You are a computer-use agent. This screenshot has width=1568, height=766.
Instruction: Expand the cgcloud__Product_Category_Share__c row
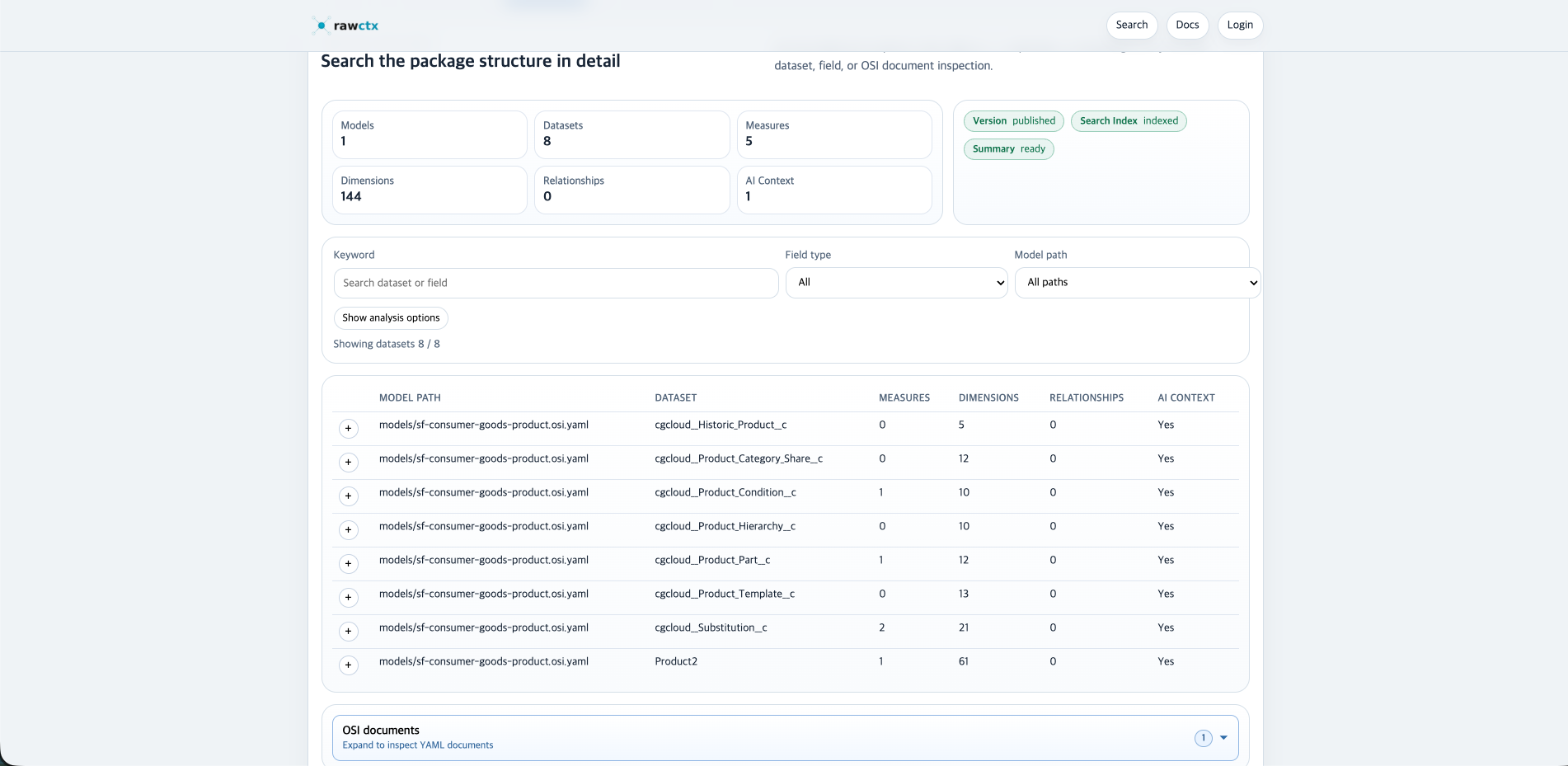[349, 463]
